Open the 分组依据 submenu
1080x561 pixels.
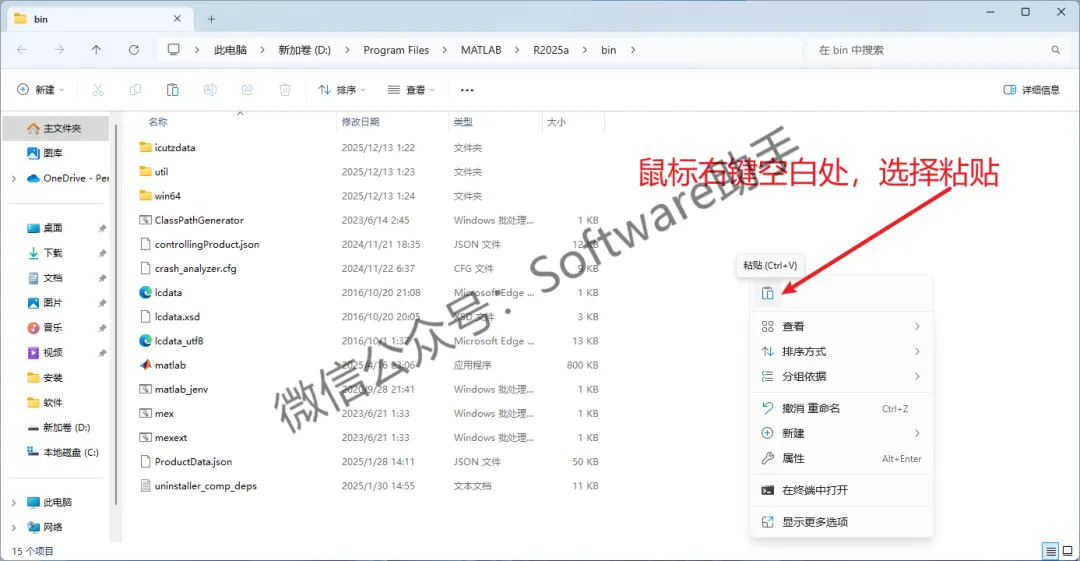point(841,376)
